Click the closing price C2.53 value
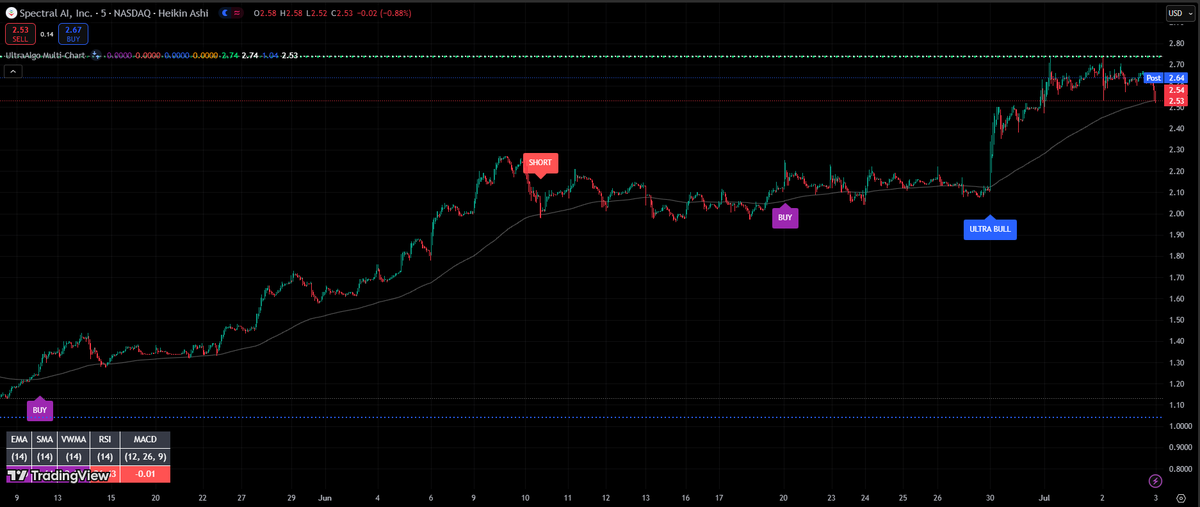Image resolution: width=1200 pixels, height=507 pixels. pyautogui.click(x=341, y=13)
